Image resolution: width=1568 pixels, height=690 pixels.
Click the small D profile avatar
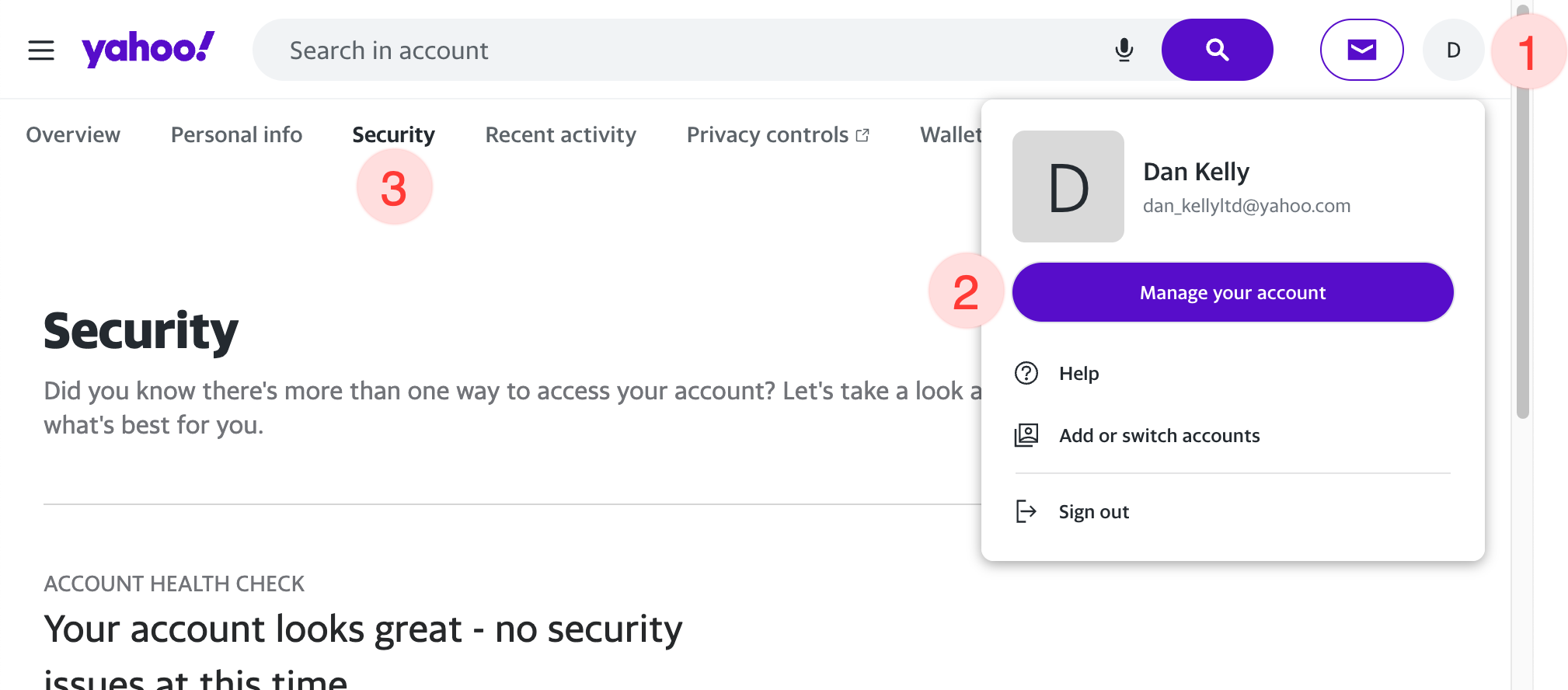1453,51
